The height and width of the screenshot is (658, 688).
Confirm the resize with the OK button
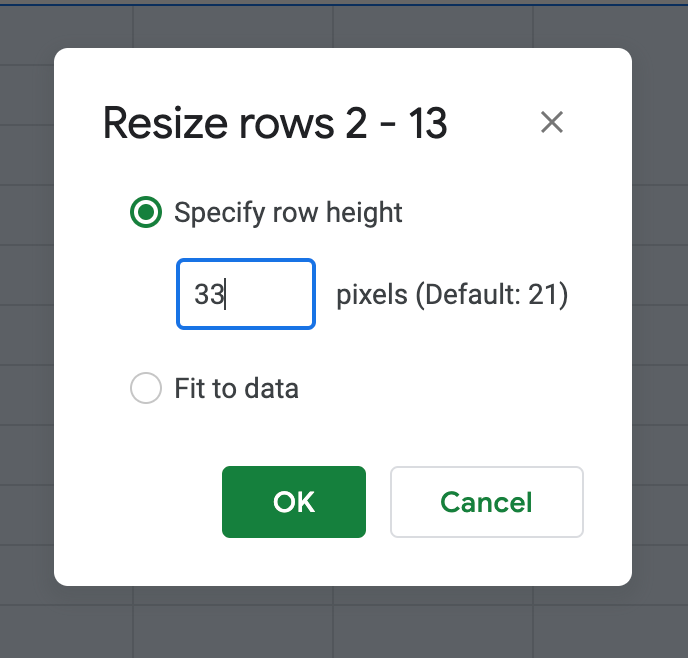click(294, 502)
